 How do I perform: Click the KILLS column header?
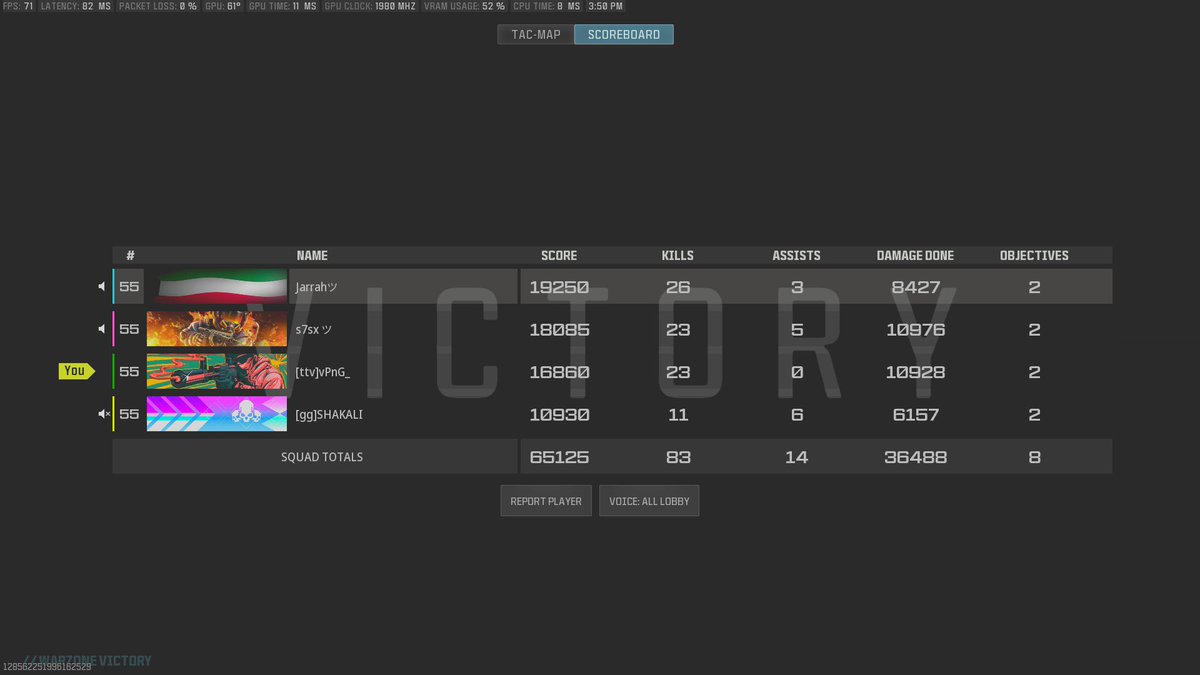tap(678, 256)
